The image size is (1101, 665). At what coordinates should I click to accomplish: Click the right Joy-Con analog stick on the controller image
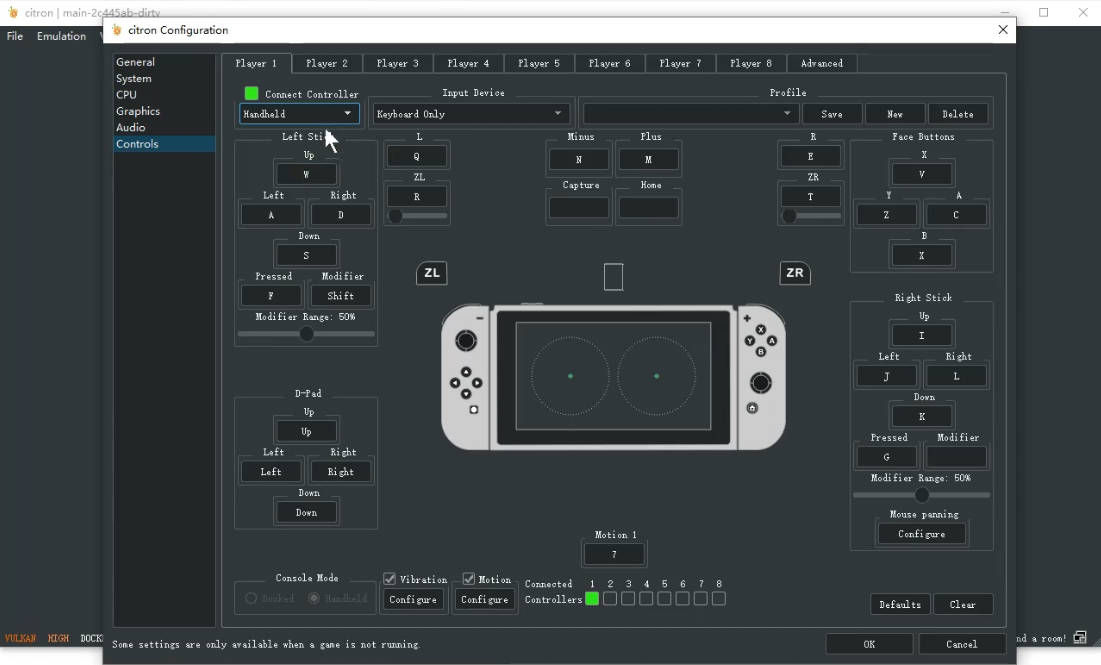(x=761, y=382)
